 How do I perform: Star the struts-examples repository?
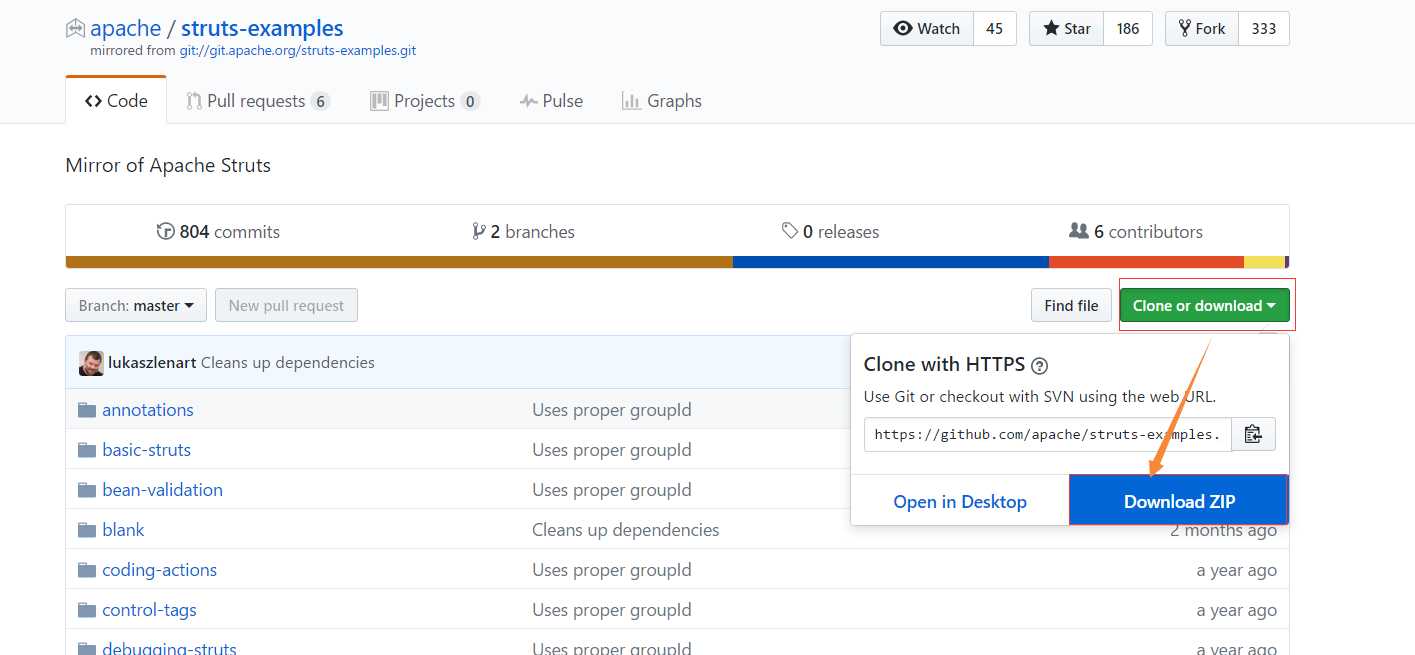pos(1067,29)
